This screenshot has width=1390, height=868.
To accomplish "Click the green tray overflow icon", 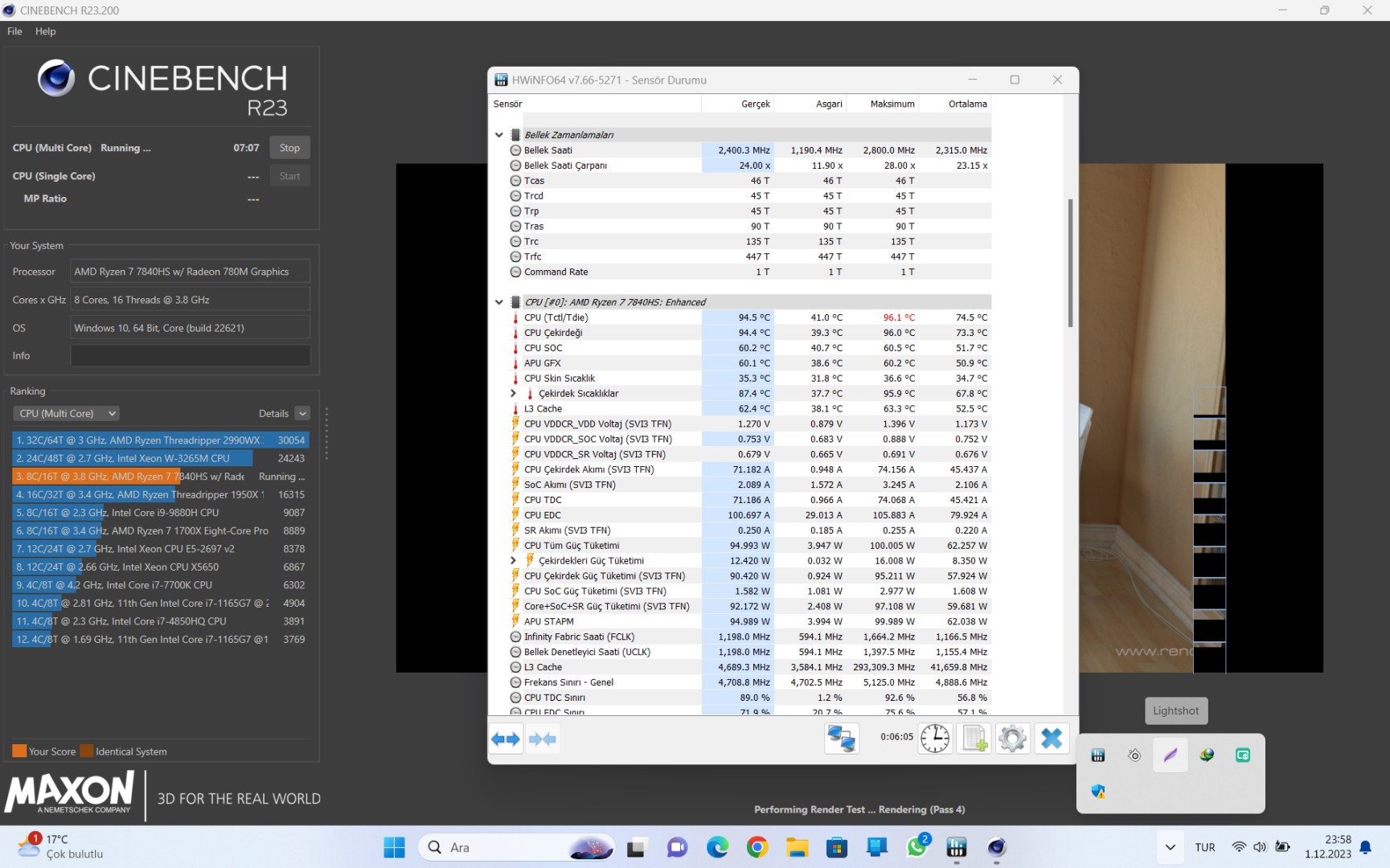I will click(1243, 755).
